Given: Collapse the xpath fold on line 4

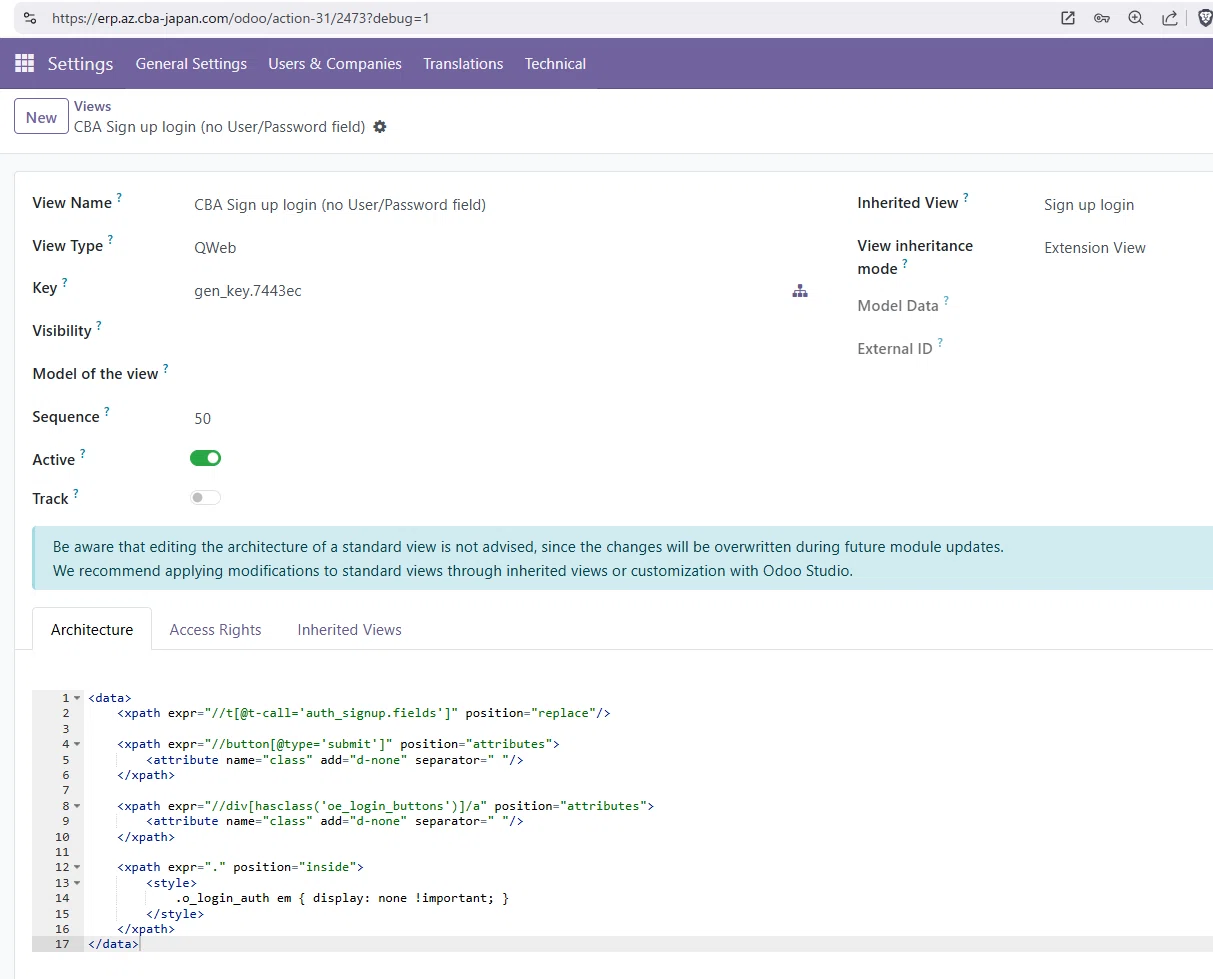Looking at the screenshot, I should click(77, 744).
